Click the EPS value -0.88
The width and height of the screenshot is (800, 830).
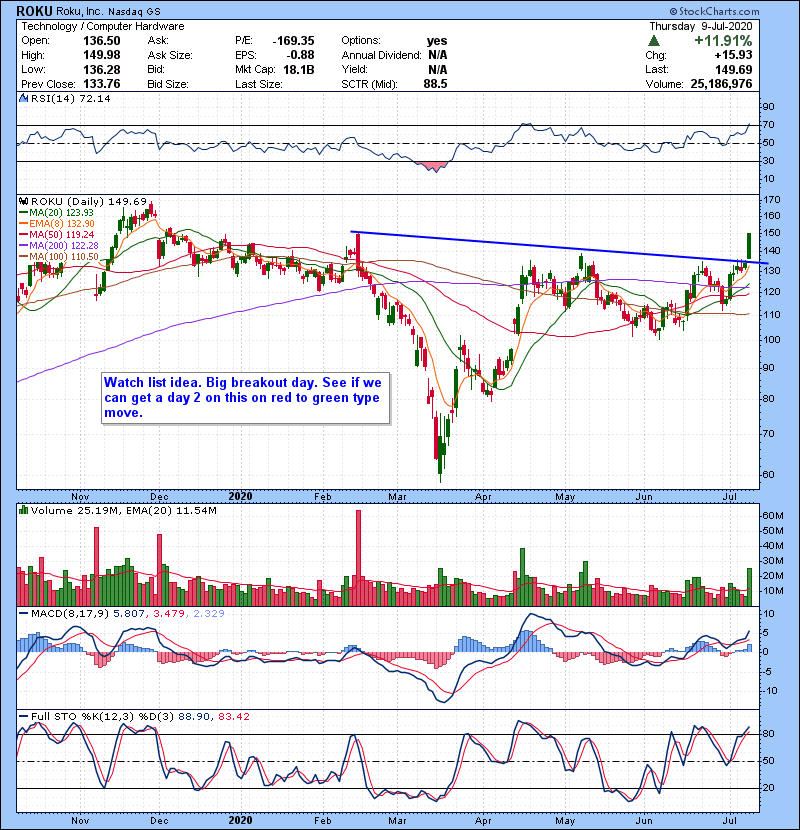tap(301, 55)
